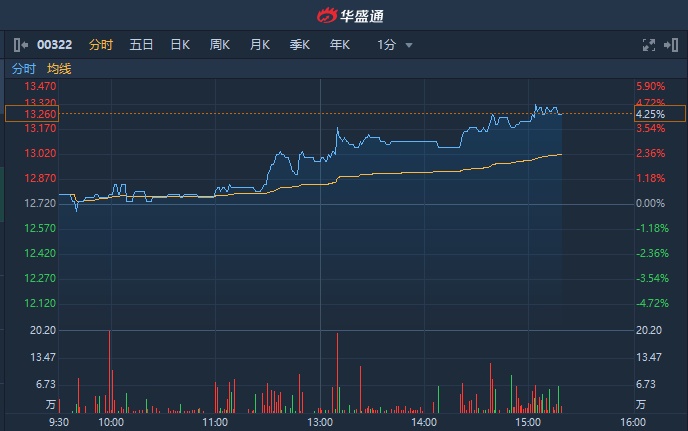Toggle the 分时 line legend
Viewport: 688px width, 431px height.
23,69
